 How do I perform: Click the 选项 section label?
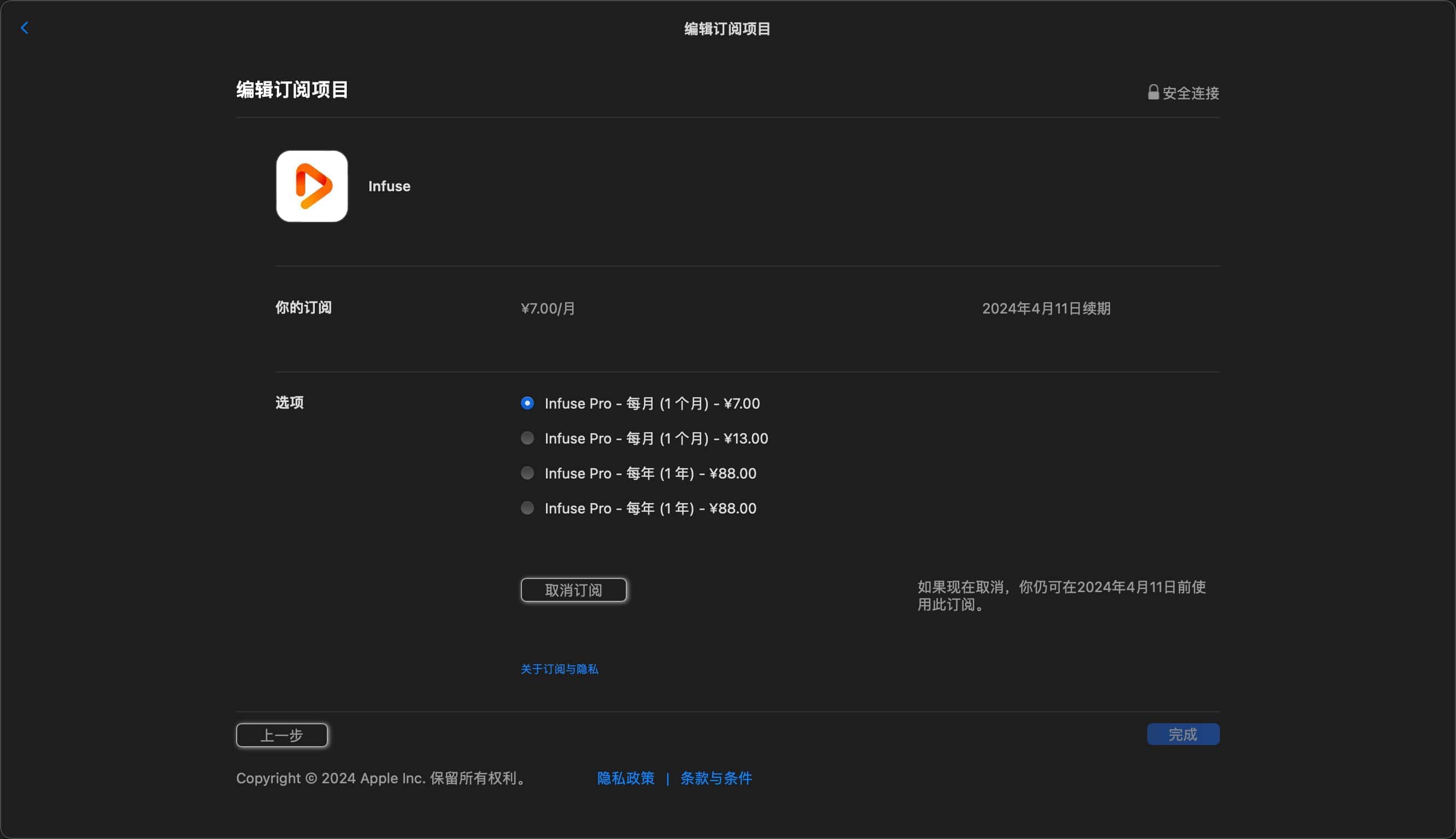(x=289, y=402)
